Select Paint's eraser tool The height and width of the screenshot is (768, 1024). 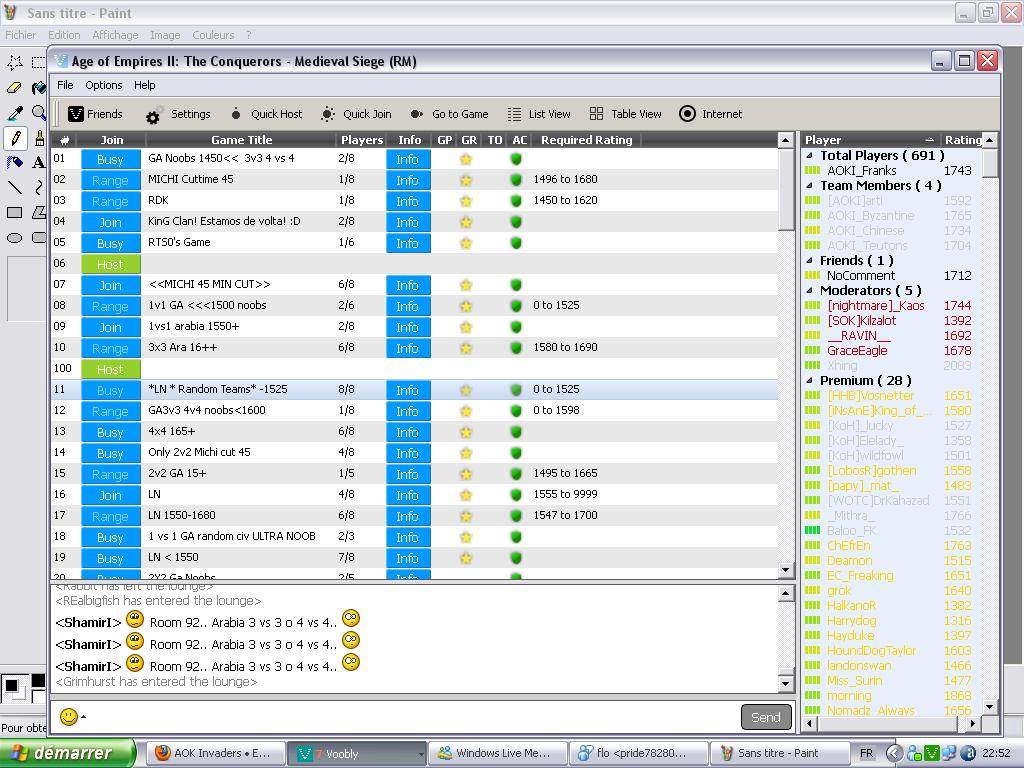point(15,88)
